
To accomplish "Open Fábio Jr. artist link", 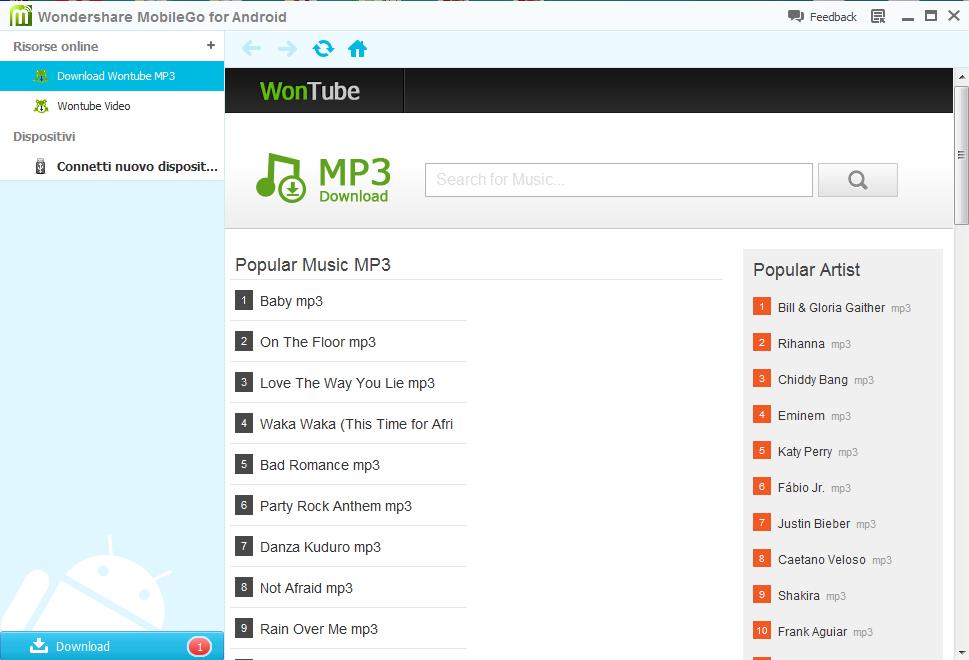I will [x=801, y=488].
